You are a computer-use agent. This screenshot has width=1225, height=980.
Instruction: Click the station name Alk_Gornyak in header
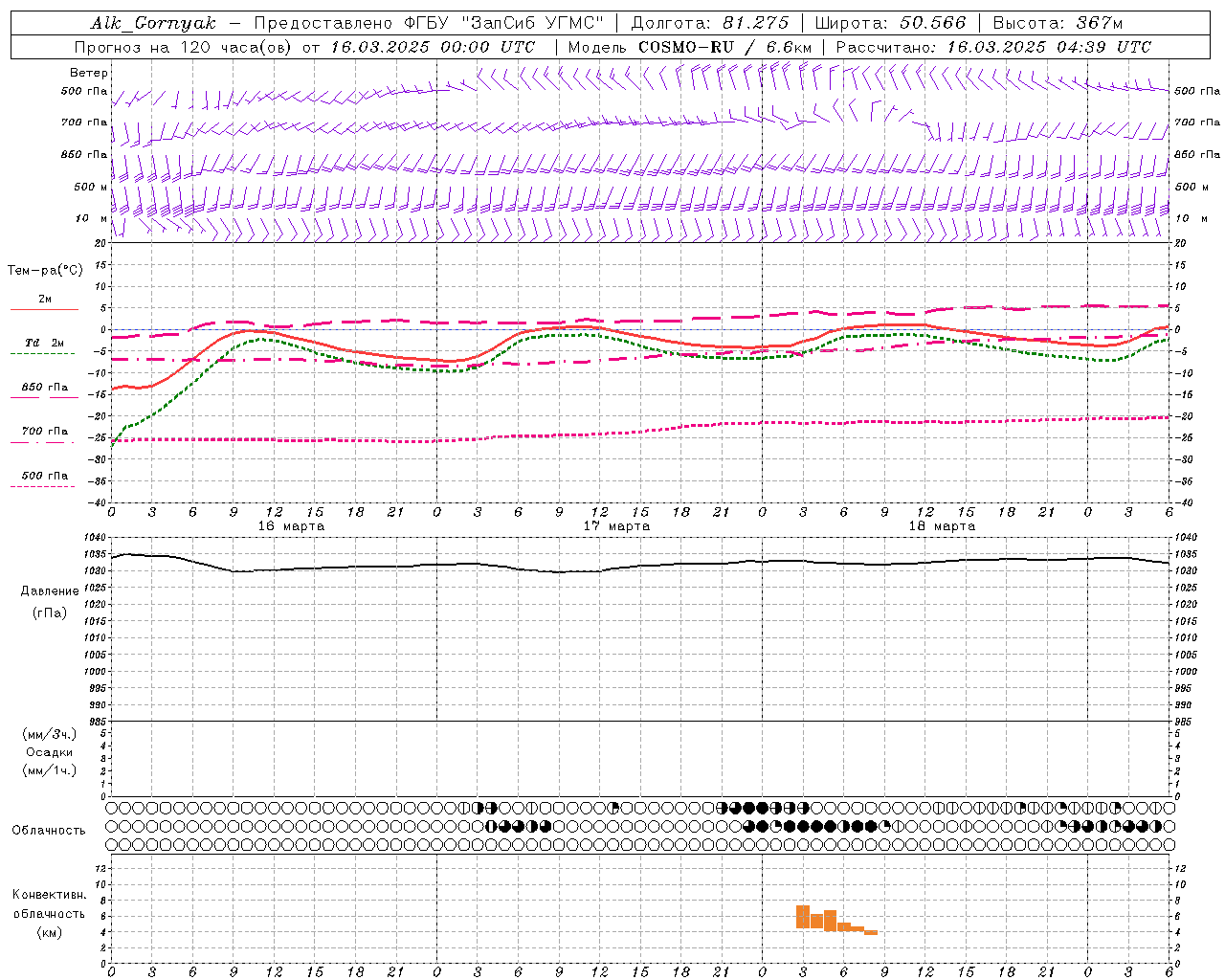pos(153,23)
